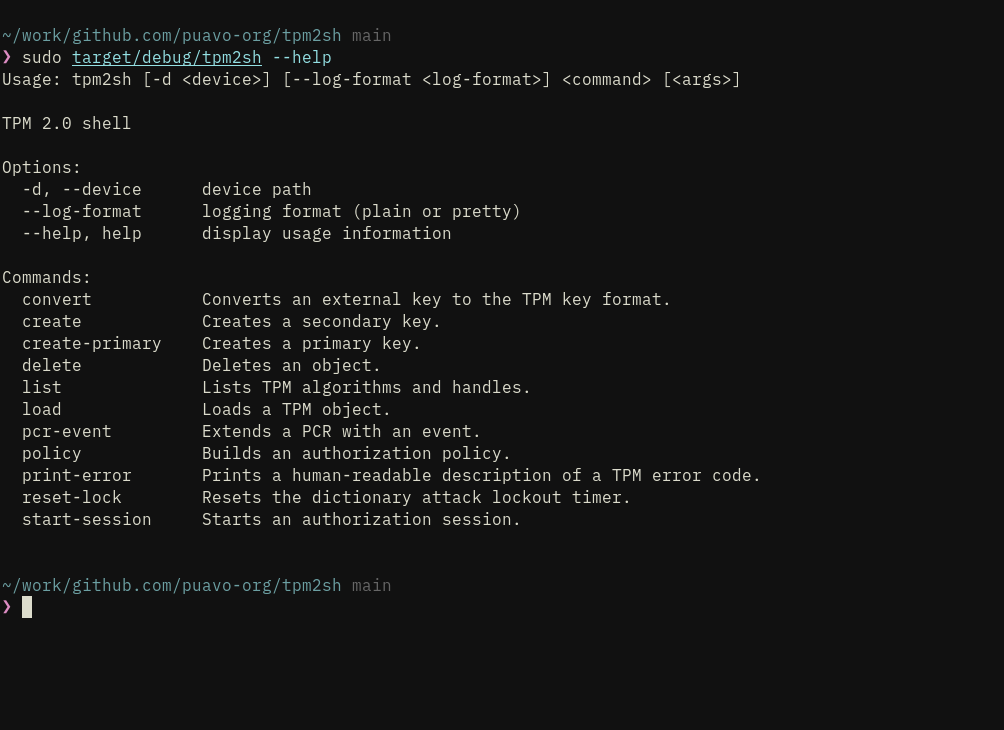Click the pink prompt arrow beside sudo

click(x=7, y=57)
